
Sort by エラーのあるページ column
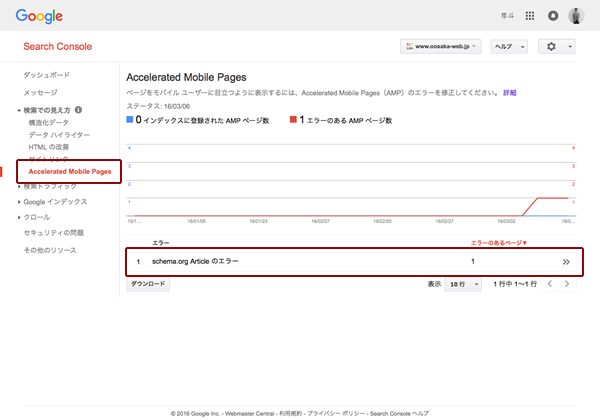coord(499,243)
